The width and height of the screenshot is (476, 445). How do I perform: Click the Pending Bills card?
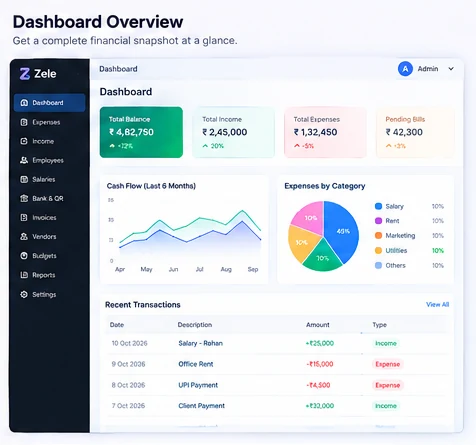415,132
